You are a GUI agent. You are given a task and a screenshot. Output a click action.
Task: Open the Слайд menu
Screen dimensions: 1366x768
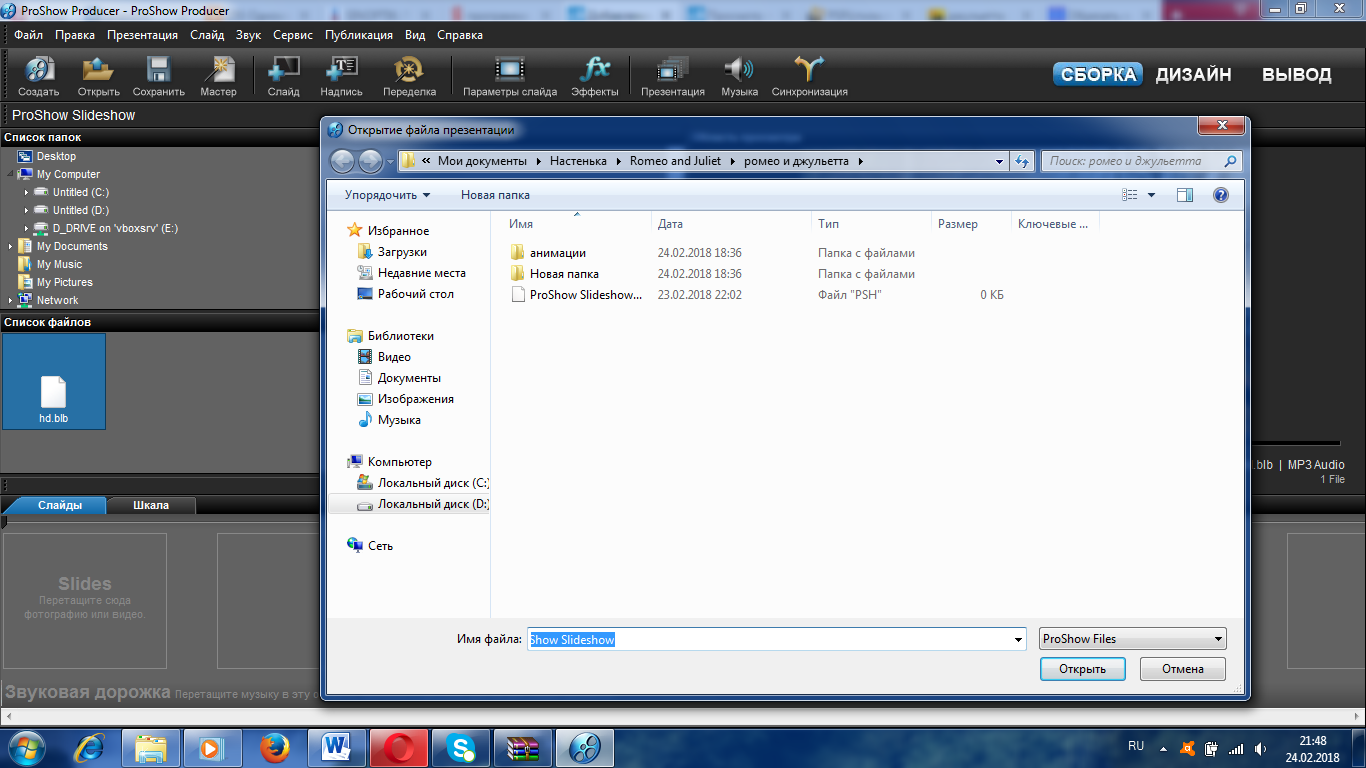pos(207,35)
